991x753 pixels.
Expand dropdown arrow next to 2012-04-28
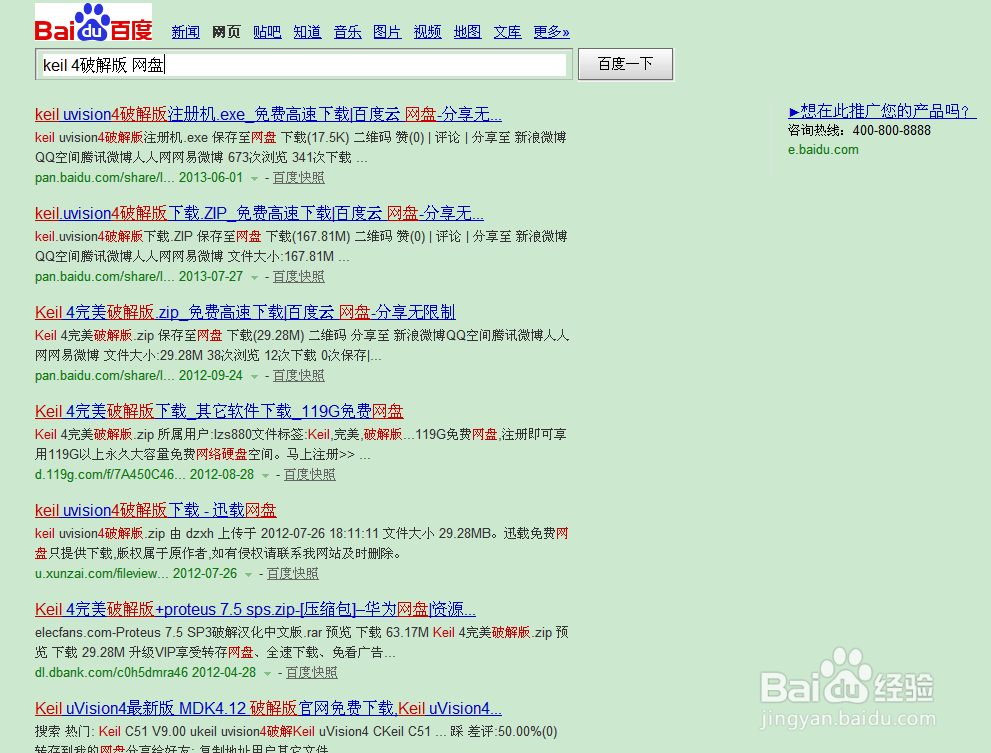click(x=267, y=673)
